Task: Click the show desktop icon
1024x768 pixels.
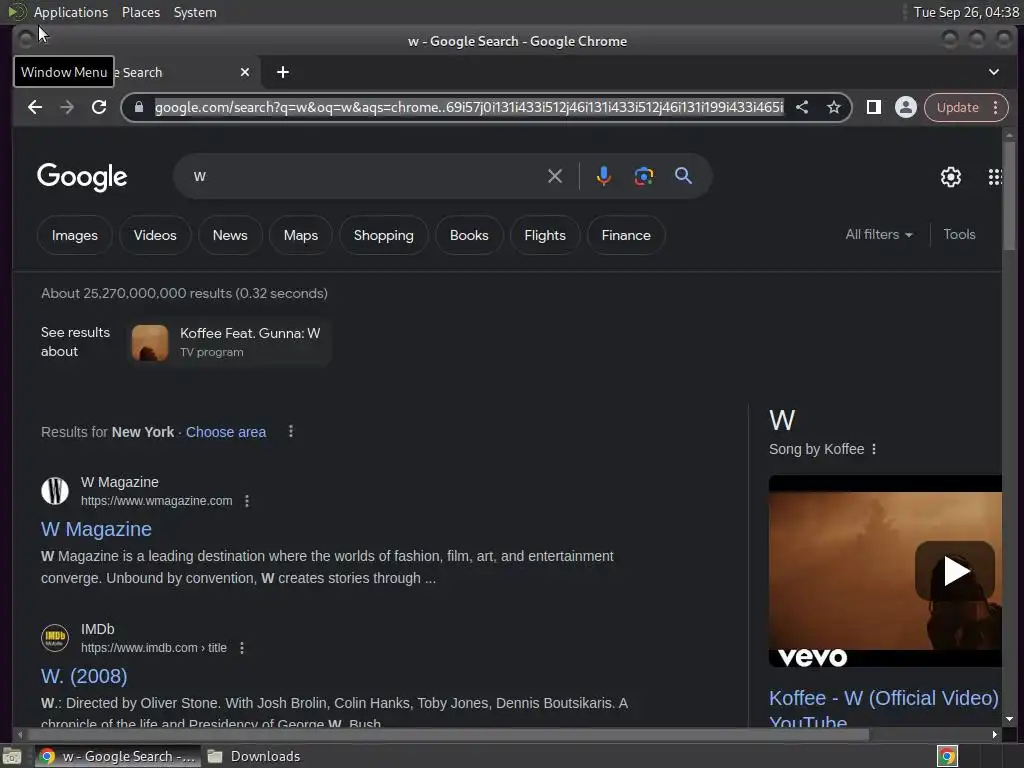Action: 12,756
